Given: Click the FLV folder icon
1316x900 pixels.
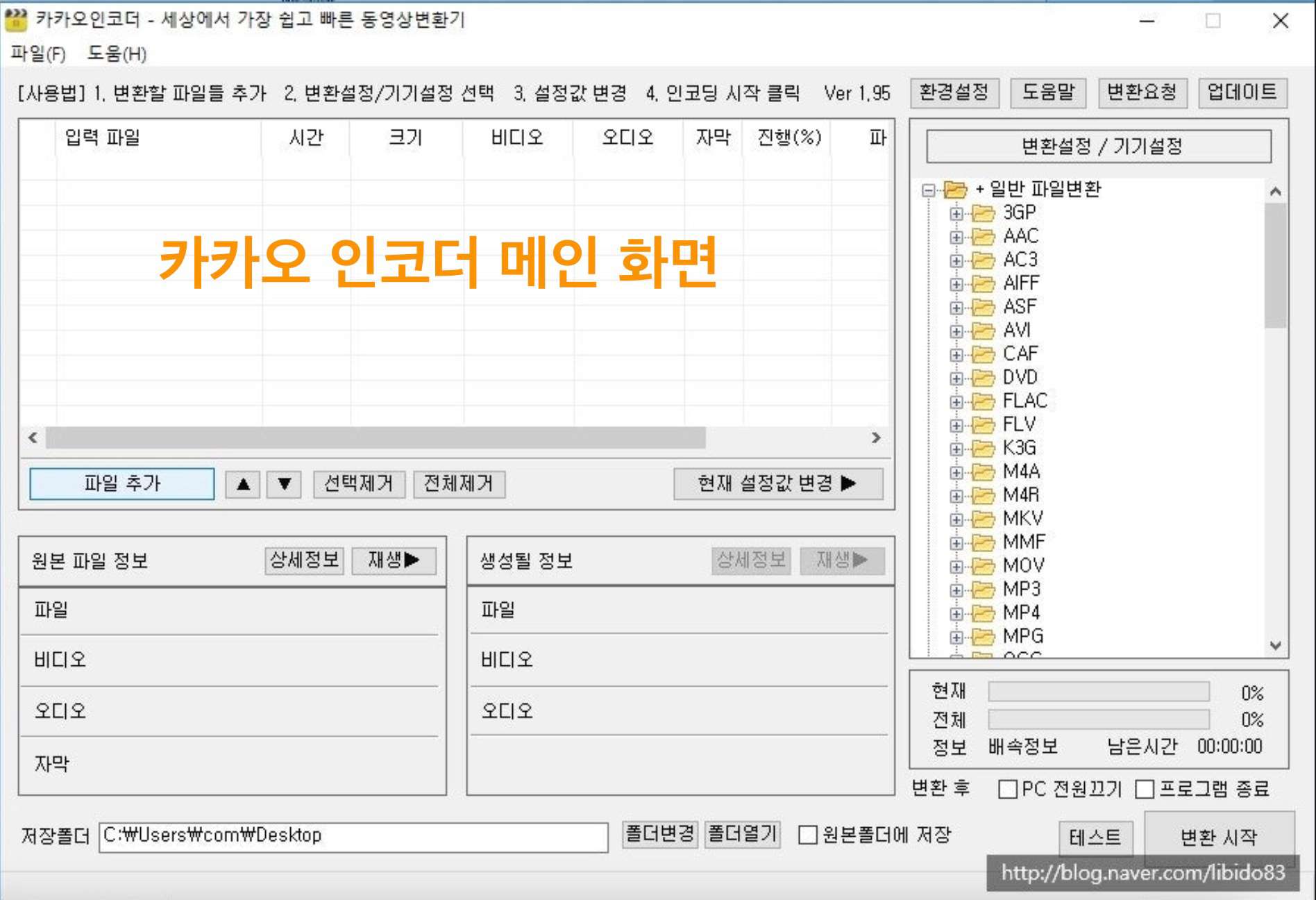Looking at the screenshot, I should [983, 425].
